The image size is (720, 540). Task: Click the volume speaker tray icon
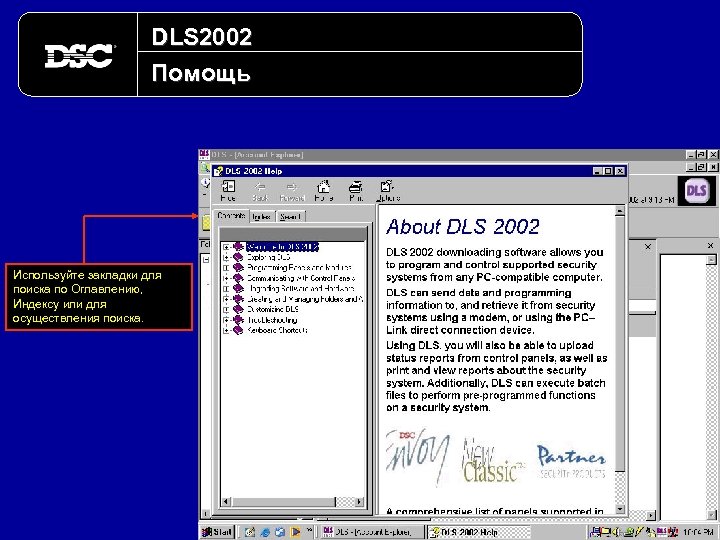(x=616, y=532)
